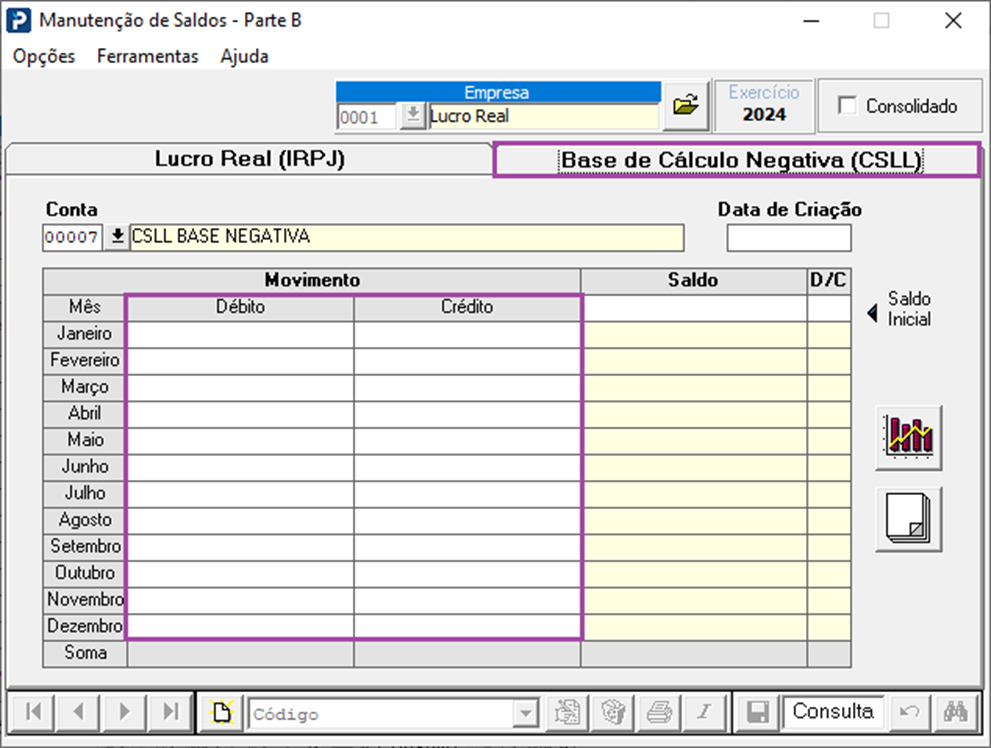Image resolution: width=991 pixels, height=748 pixels.
Task: Click the Exercício 2024 field
Action: (763, 105)
